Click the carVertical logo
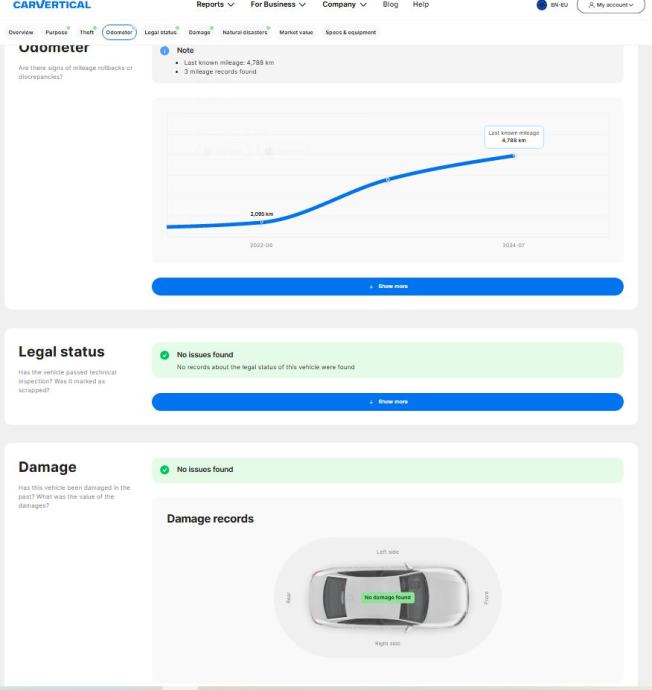This screenshot has width=652, height=690. [x=52, y=5]
